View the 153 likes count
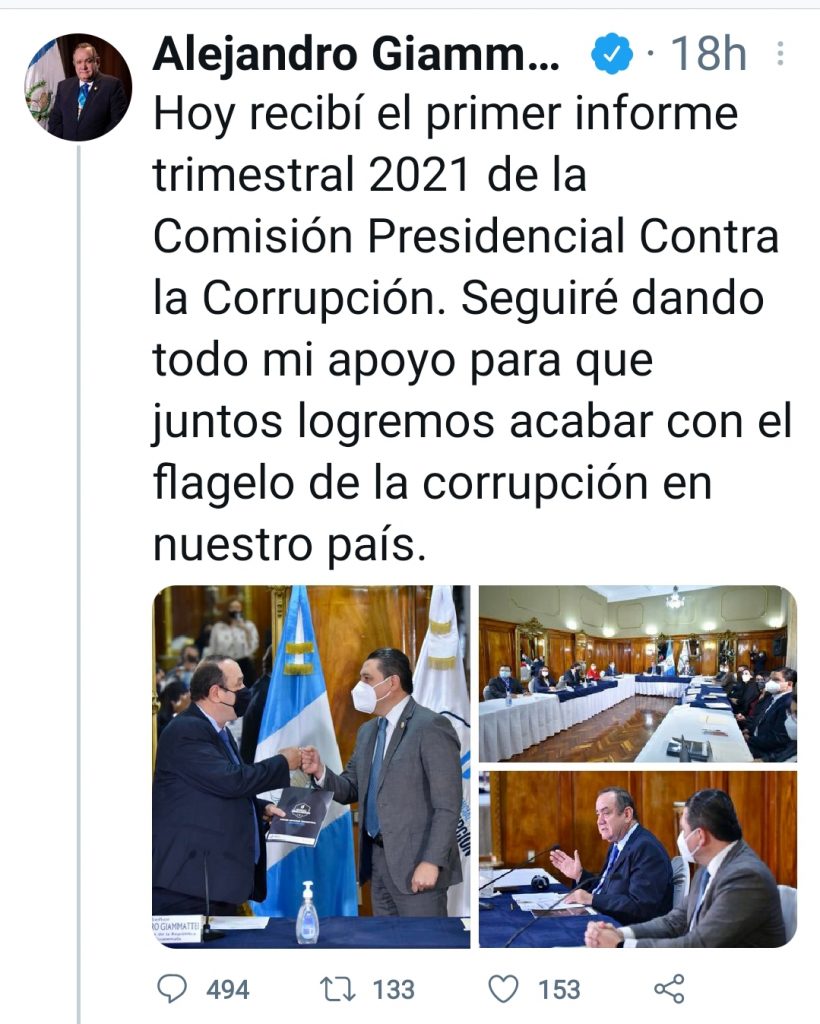 (x=560, y=989)
